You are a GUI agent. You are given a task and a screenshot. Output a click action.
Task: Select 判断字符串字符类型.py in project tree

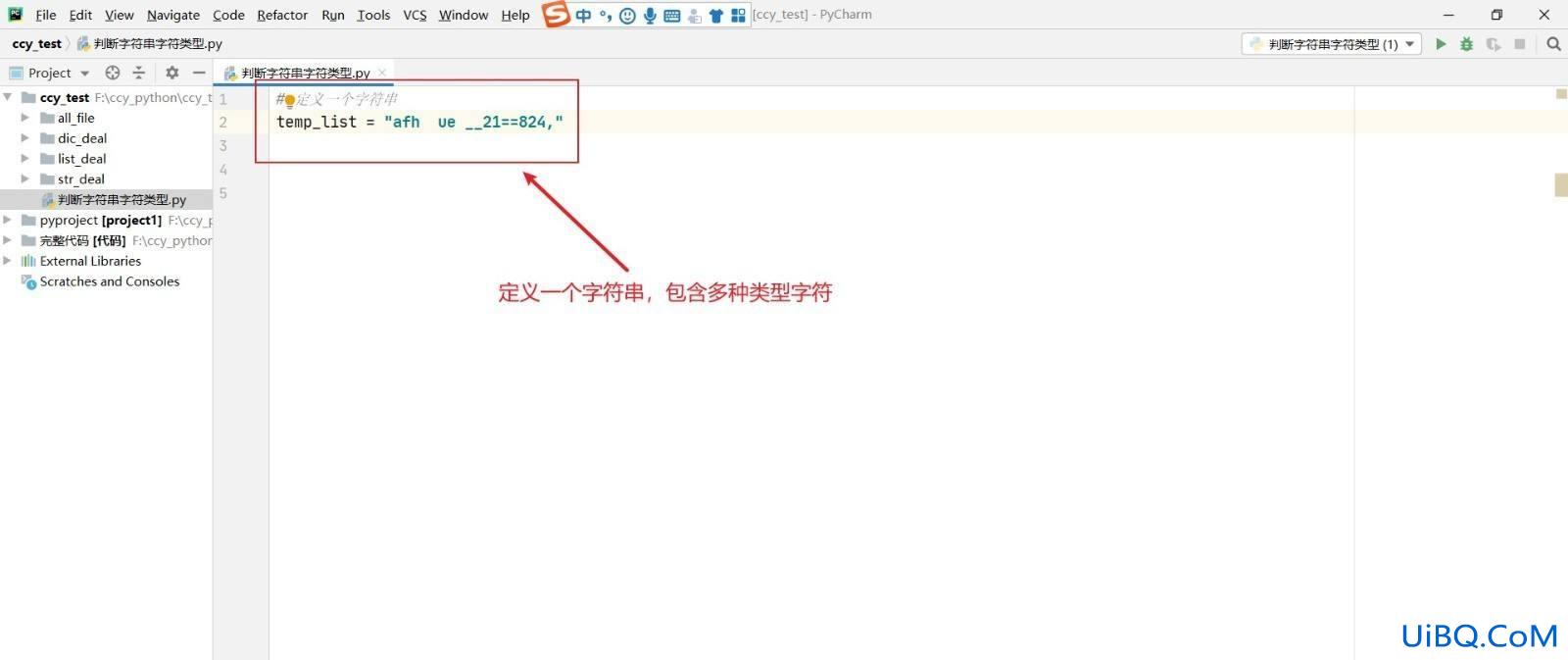point(106,200)
